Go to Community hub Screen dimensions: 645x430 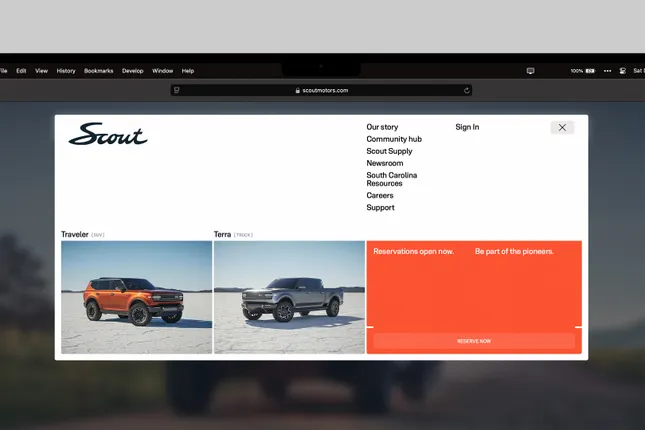point(394,139)
